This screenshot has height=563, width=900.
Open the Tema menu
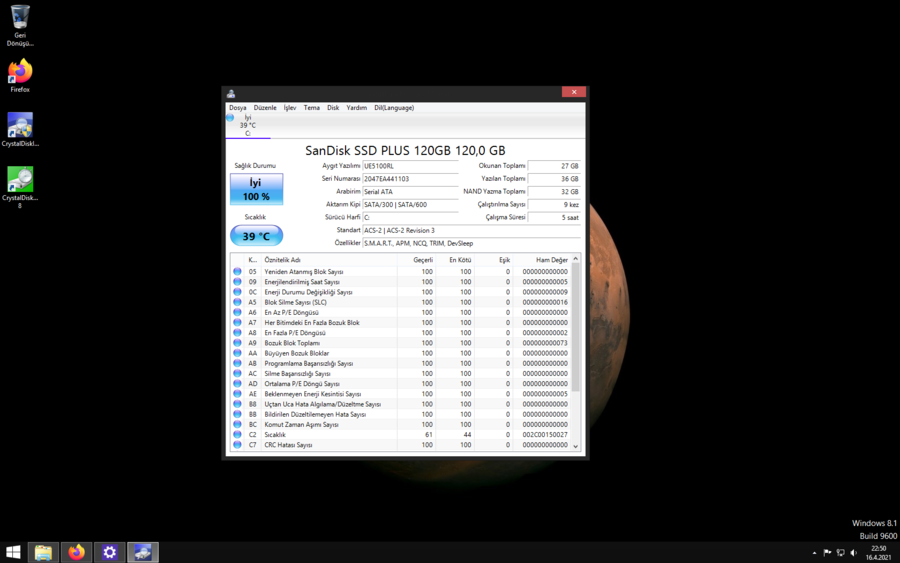[x=312, y=107]
